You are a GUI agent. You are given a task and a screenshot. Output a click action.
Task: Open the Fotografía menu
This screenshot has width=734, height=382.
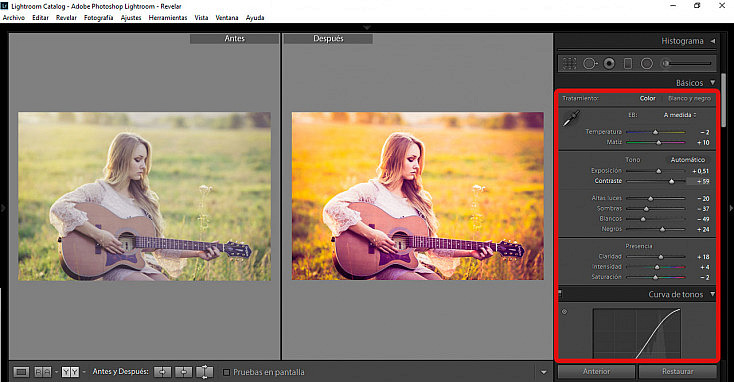(x=98, y=18)
